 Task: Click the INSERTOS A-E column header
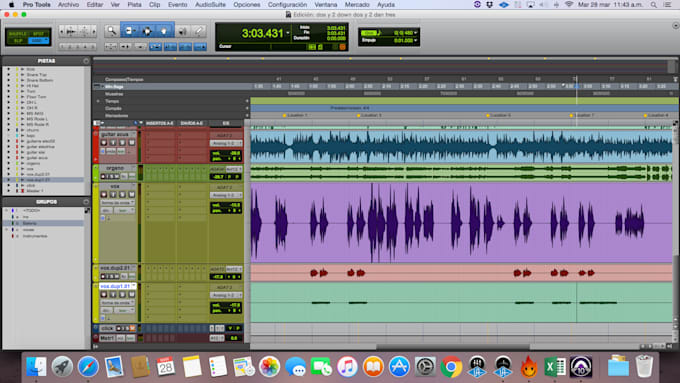point(160,124)
